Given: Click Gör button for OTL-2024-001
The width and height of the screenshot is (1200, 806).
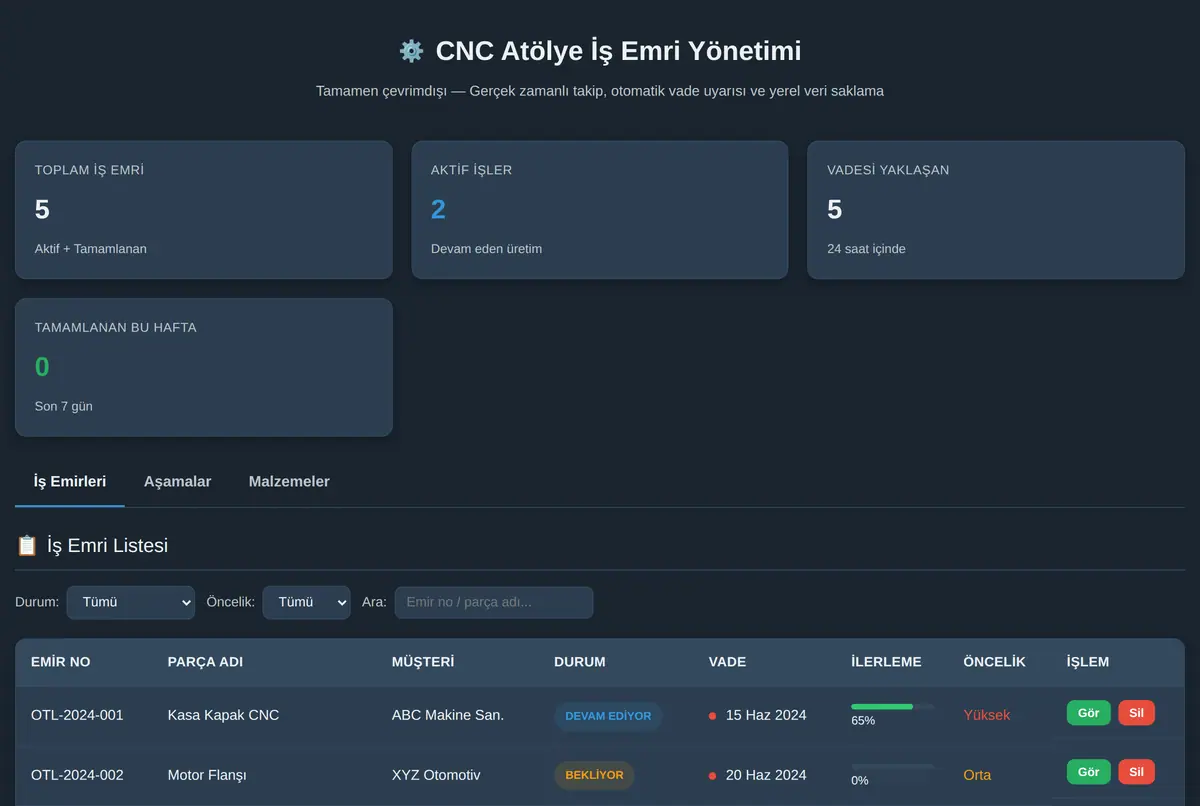Looking at the screenshot, I should (x=1088, y=713).
